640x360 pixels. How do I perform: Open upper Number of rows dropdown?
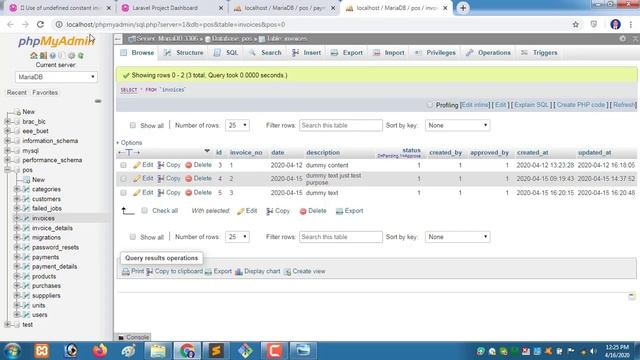(237, 125)
